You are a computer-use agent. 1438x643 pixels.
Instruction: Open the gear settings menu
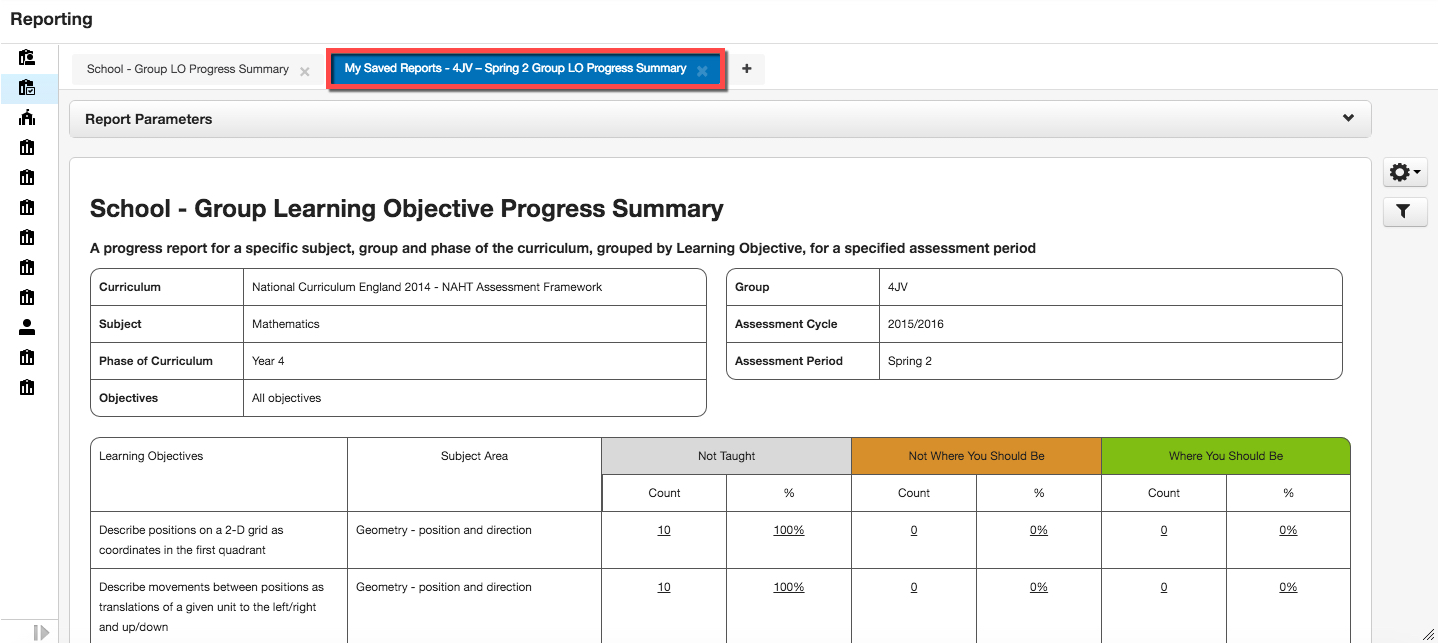pyautogui.click(x=1404, y=173)
